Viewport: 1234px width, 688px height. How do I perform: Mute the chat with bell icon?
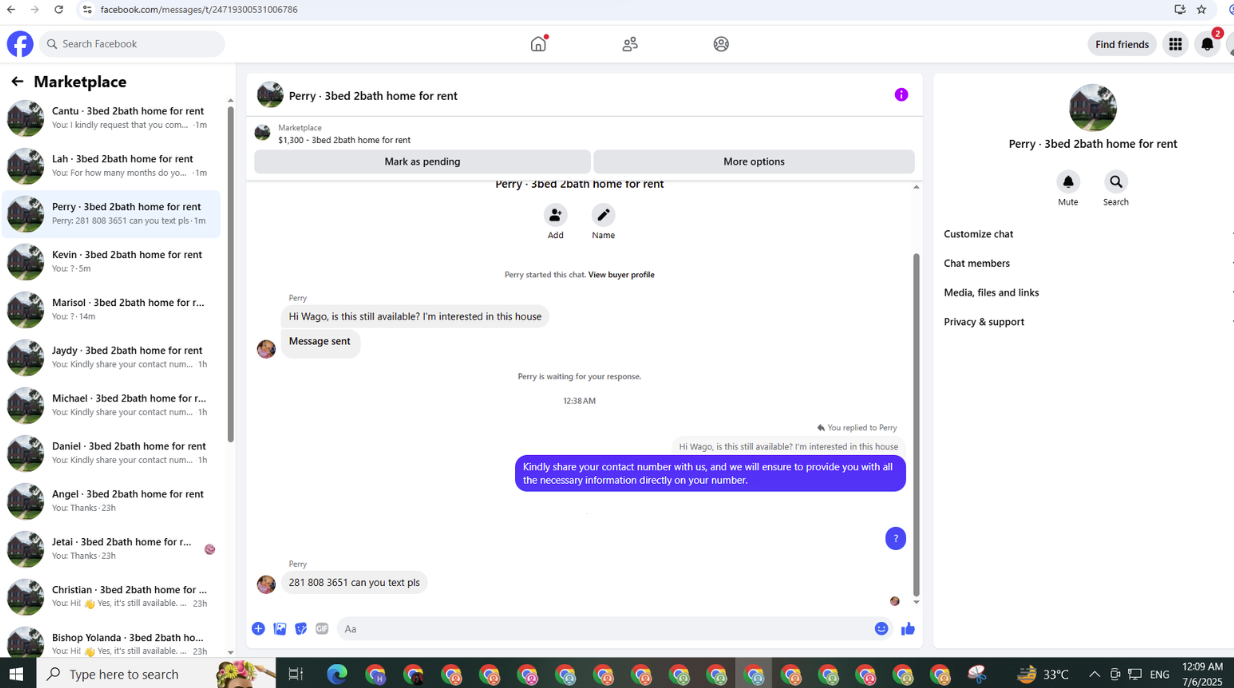click(1068, 182)
